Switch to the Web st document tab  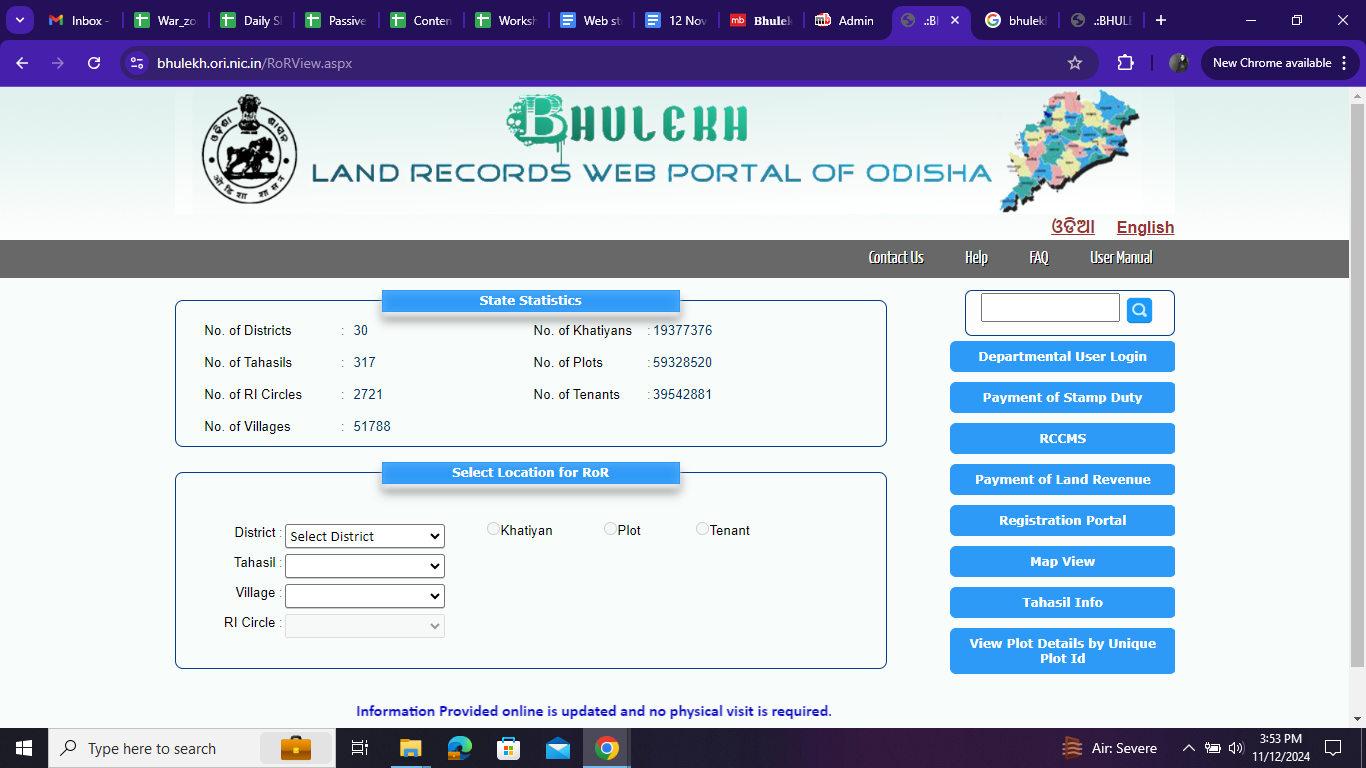tap(591, 20)
